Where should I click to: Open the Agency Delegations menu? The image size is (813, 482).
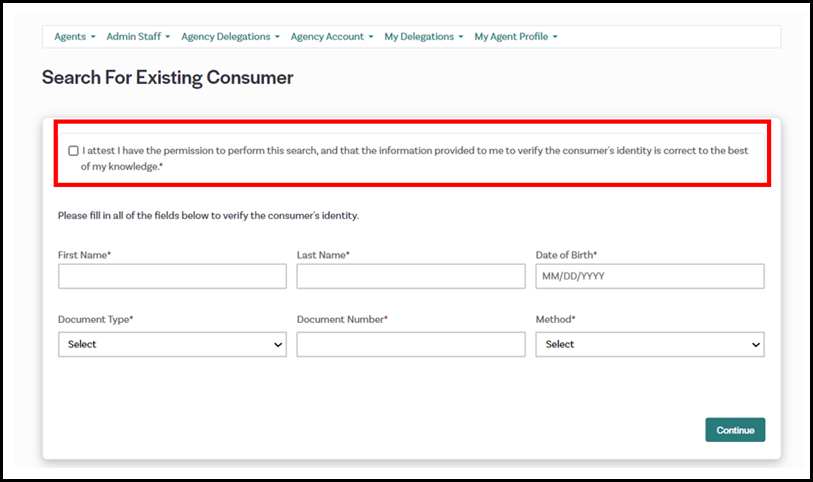pos(230,37)
